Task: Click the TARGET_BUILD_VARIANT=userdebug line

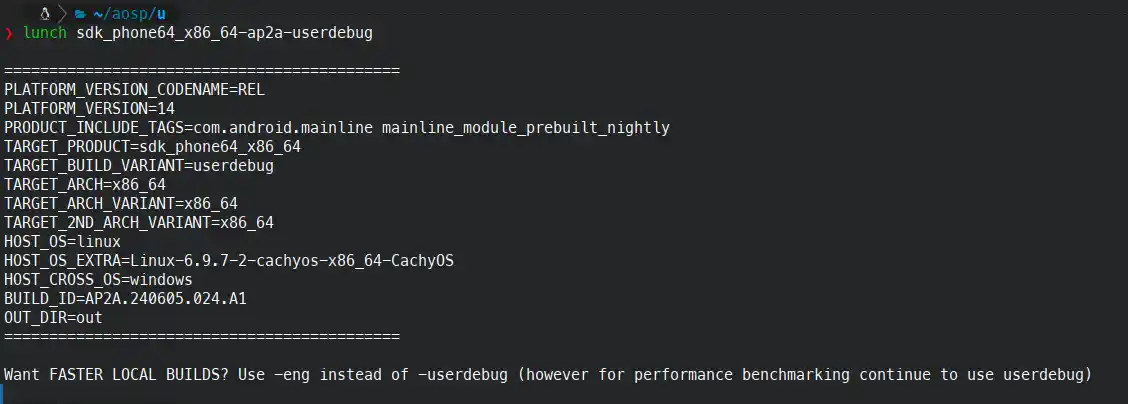Action: click(x=139, y=165)
